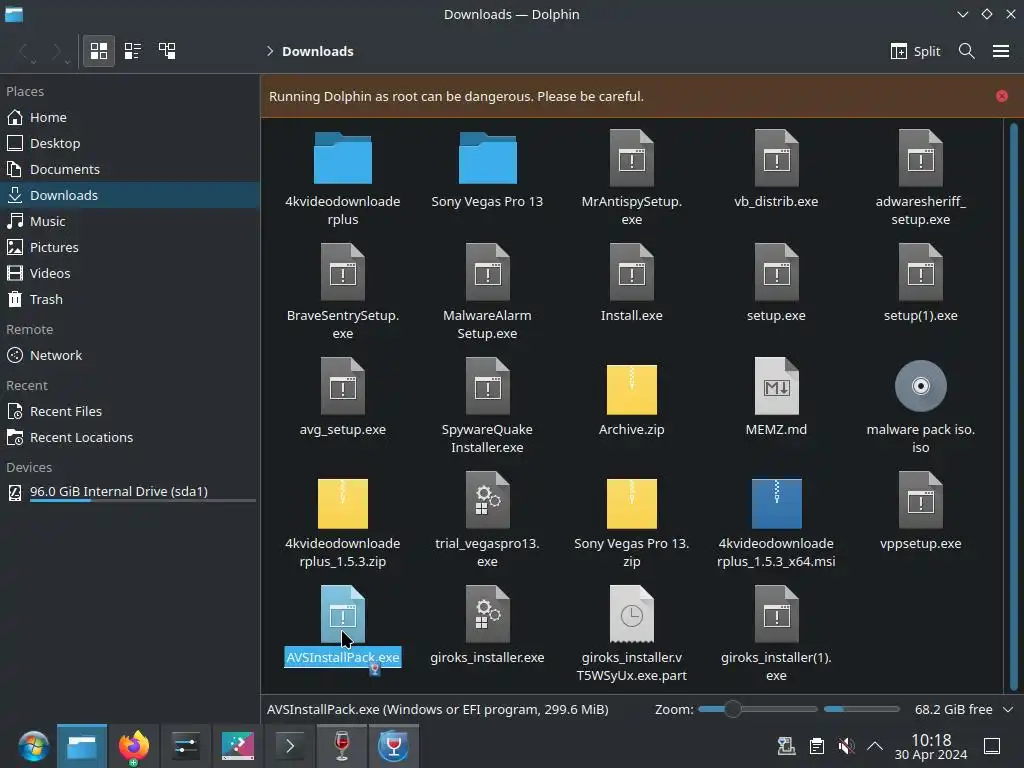Select the AVSInstallPack.exe file icon
1024x768 pixels.
point(343,614)
